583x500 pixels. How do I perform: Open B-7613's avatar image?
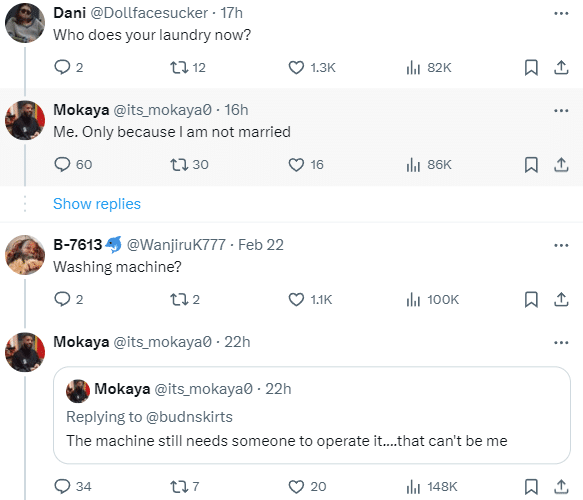tap(25, 255)
